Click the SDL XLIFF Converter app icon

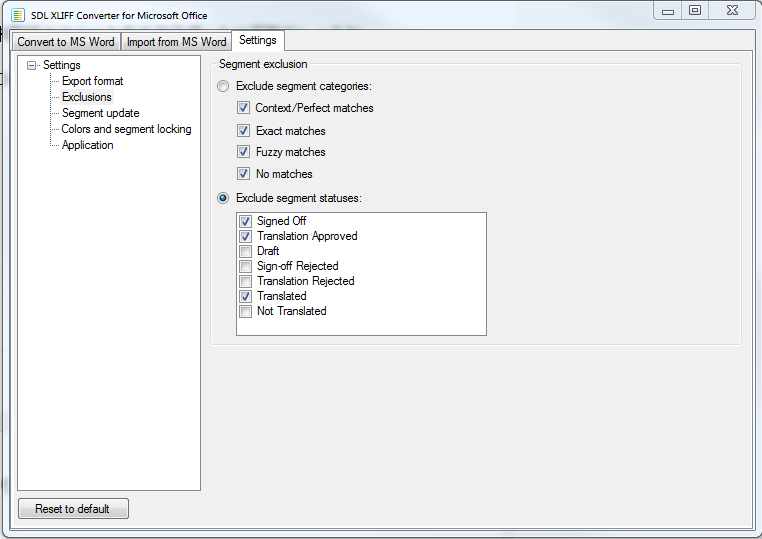pos(17,15)
